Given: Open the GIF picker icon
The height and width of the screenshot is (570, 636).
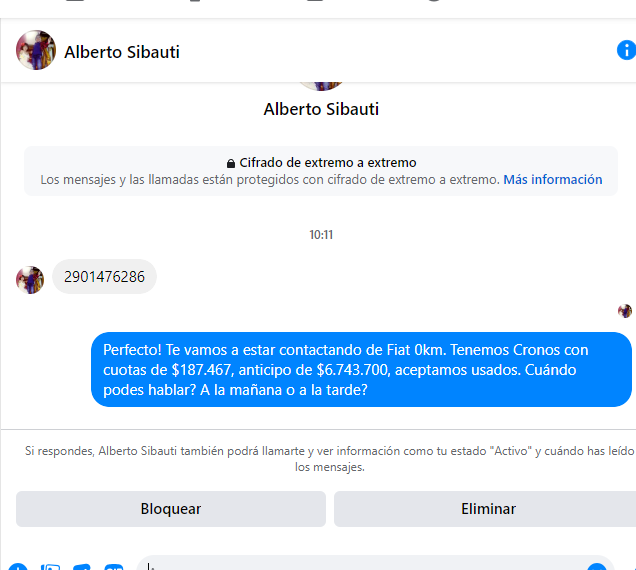Looking at the screenshot, I should pos(114,566).
